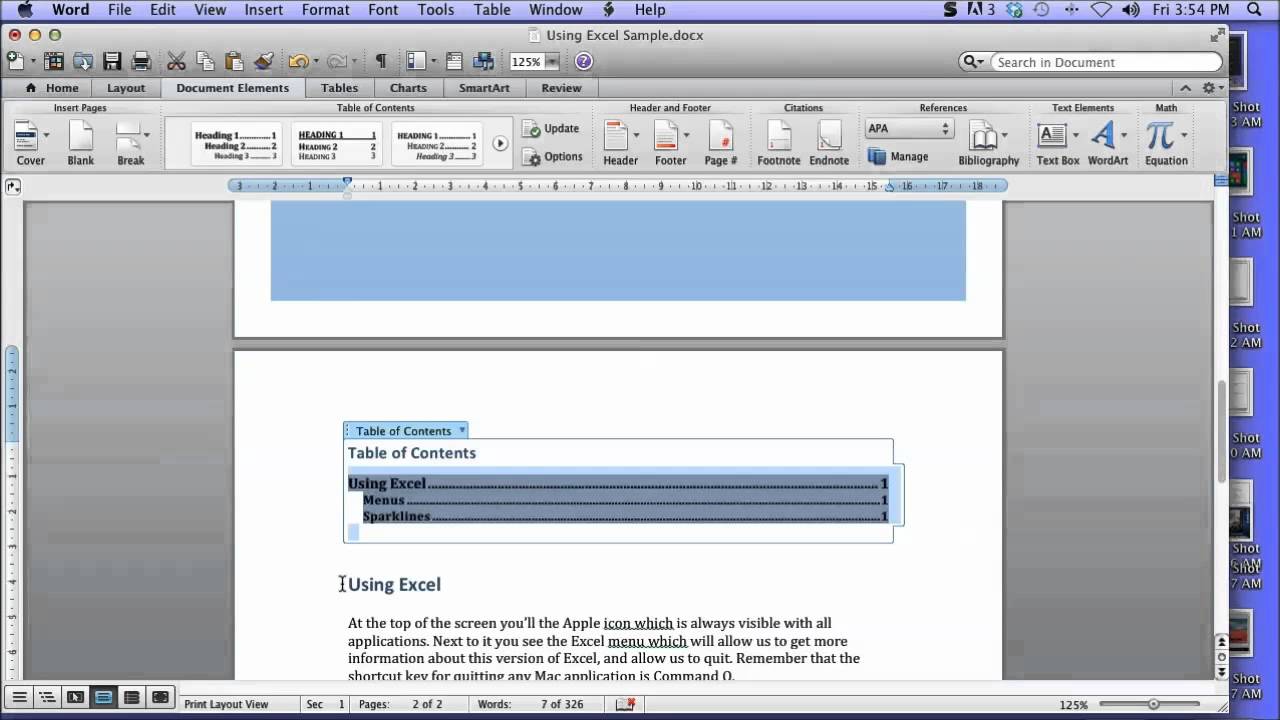Open the Bibliography dropdown
1280x720 pixels.
click(1004, 135)
